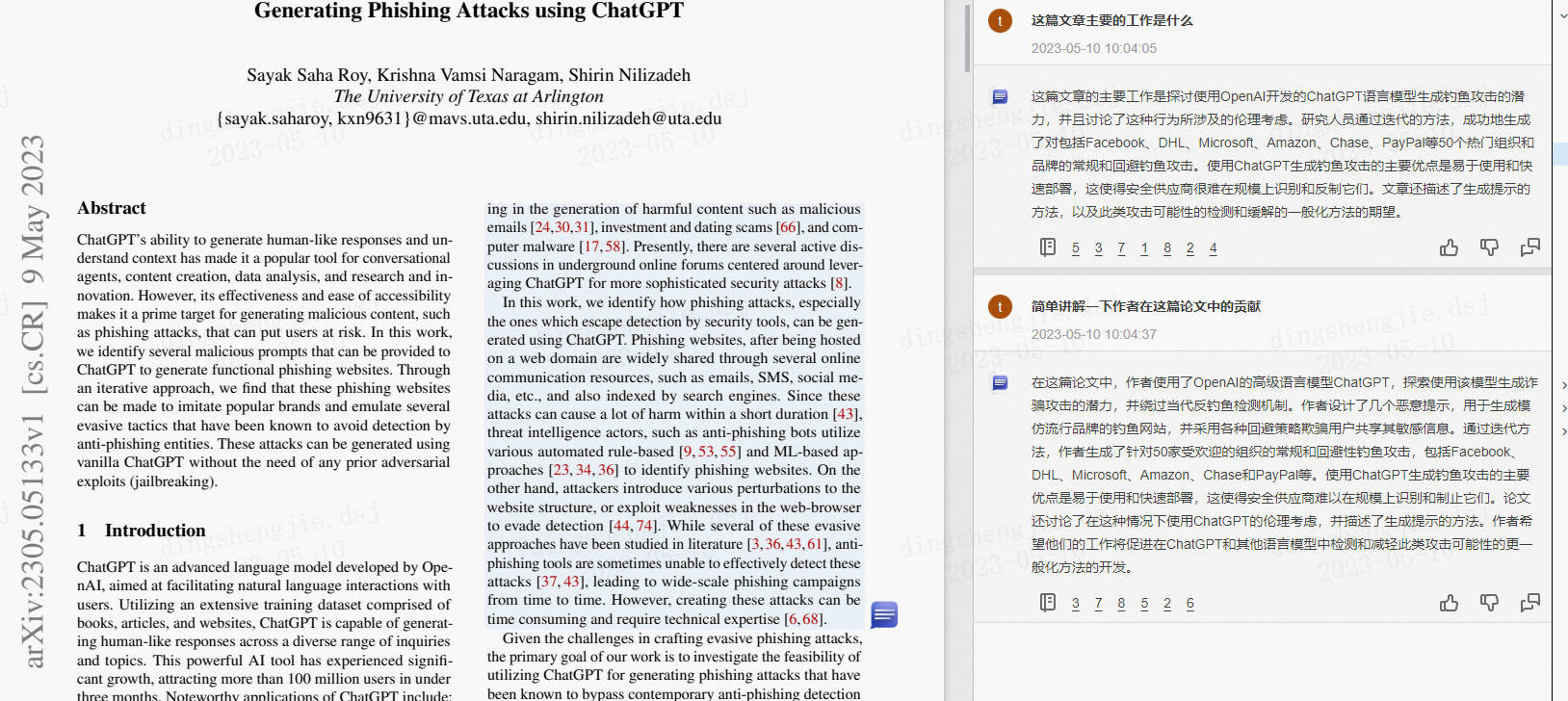Screen dimensions: 1568x701
Task: Follow citation 23 for ML-based approaches
Action: (x=562, y=470)
